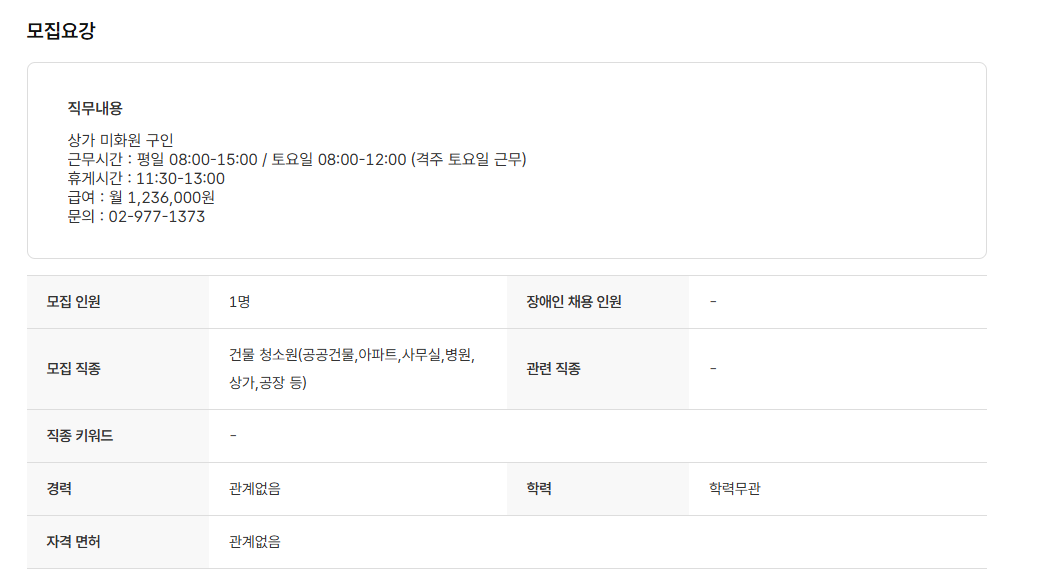This screenshot has width=1050, height=581.
Task: Click the 자격 면허 label cell
Action: point(74,542)
